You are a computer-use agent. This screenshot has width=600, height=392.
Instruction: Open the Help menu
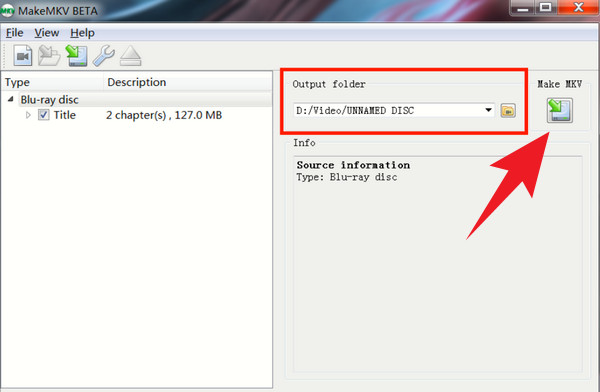click(x=82, y=33)
